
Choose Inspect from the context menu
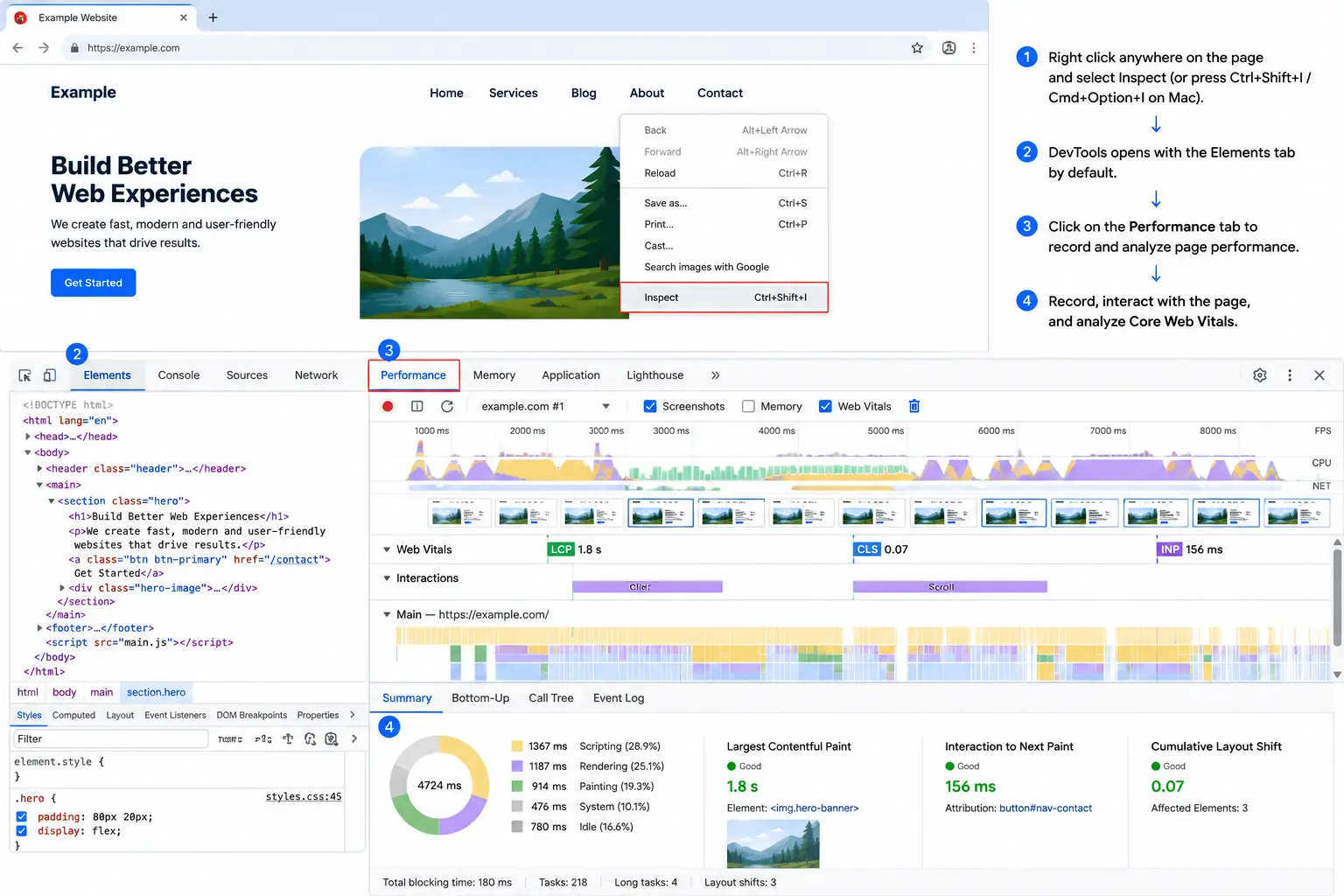tap(724, 297)
